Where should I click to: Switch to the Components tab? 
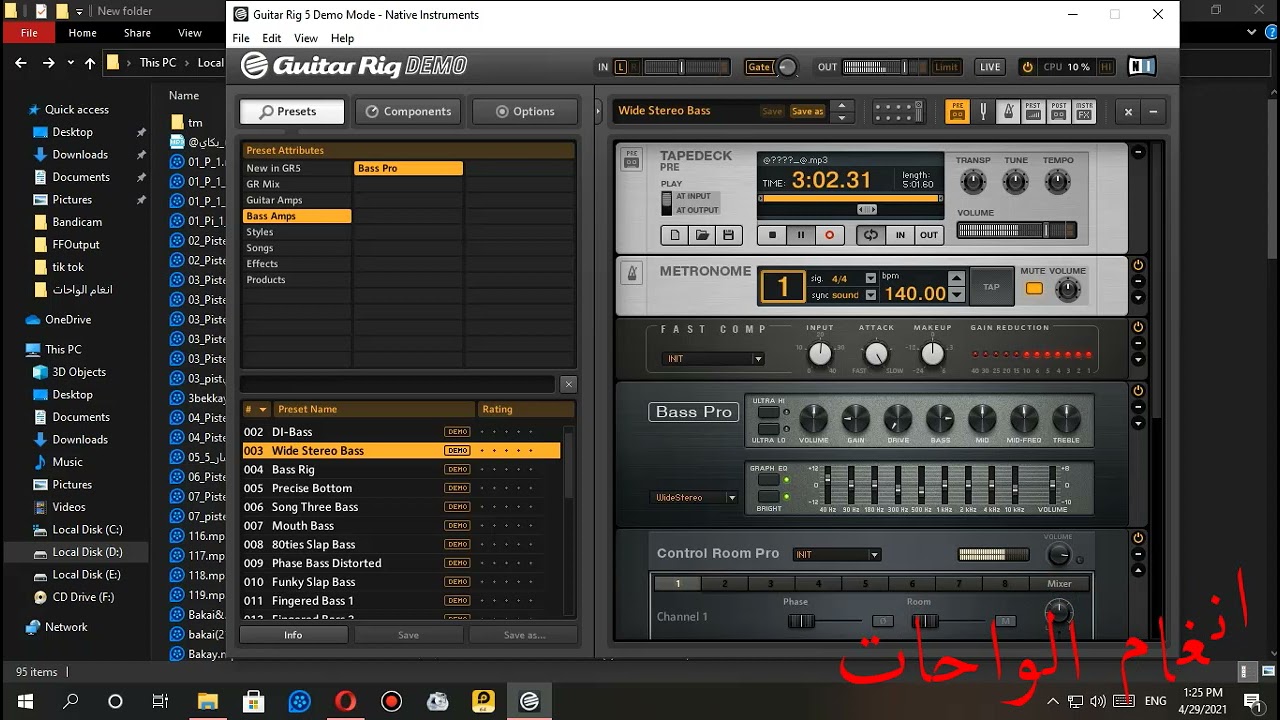(408, 111)
